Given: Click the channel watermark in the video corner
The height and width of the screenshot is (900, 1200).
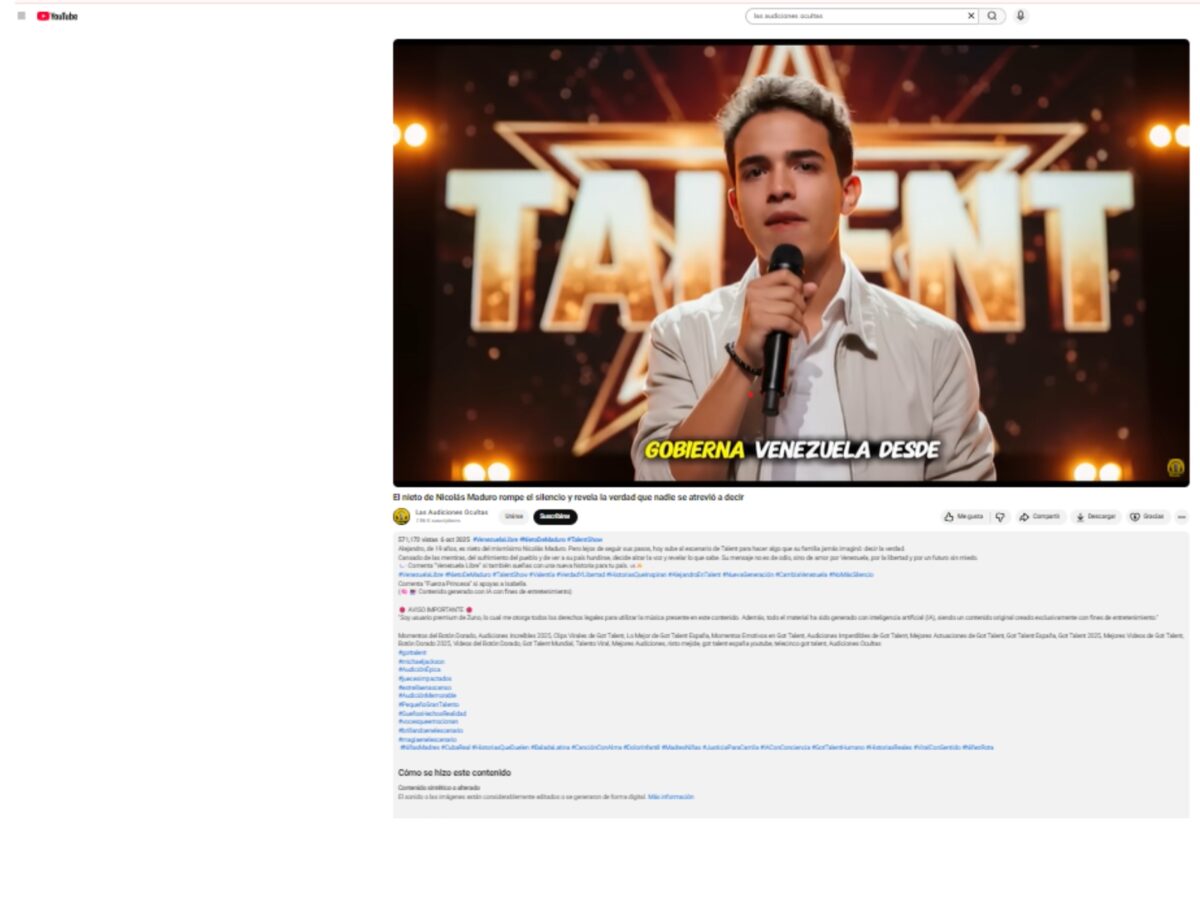Looking at the screenshot, I should tap(1175, 467).
